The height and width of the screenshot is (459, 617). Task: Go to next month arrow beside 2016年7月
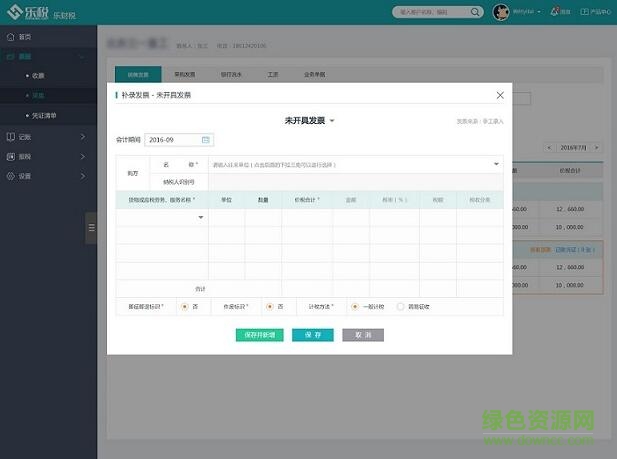pos(597,148)
